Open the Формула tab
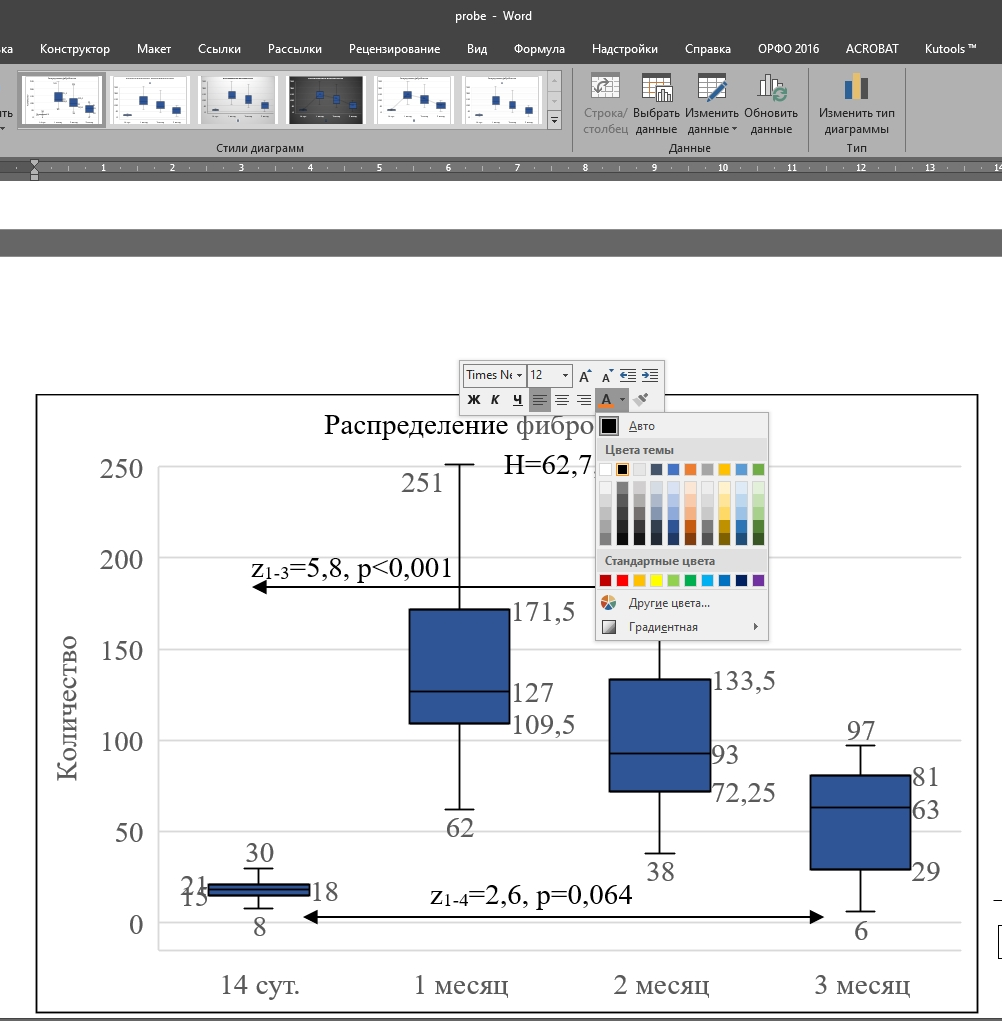Viewport: 1002px width, 1021px height. point(538,49)
